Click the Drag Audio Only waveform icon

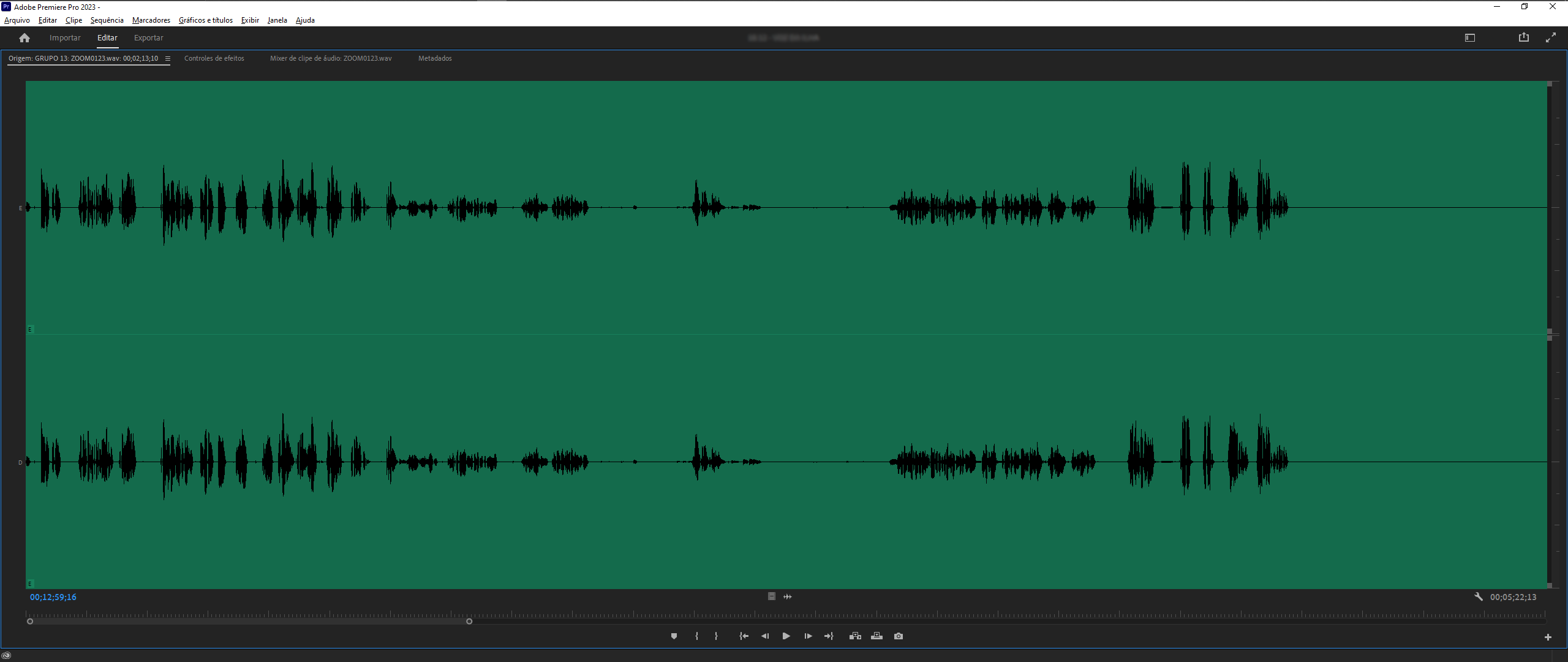(788, 596)
